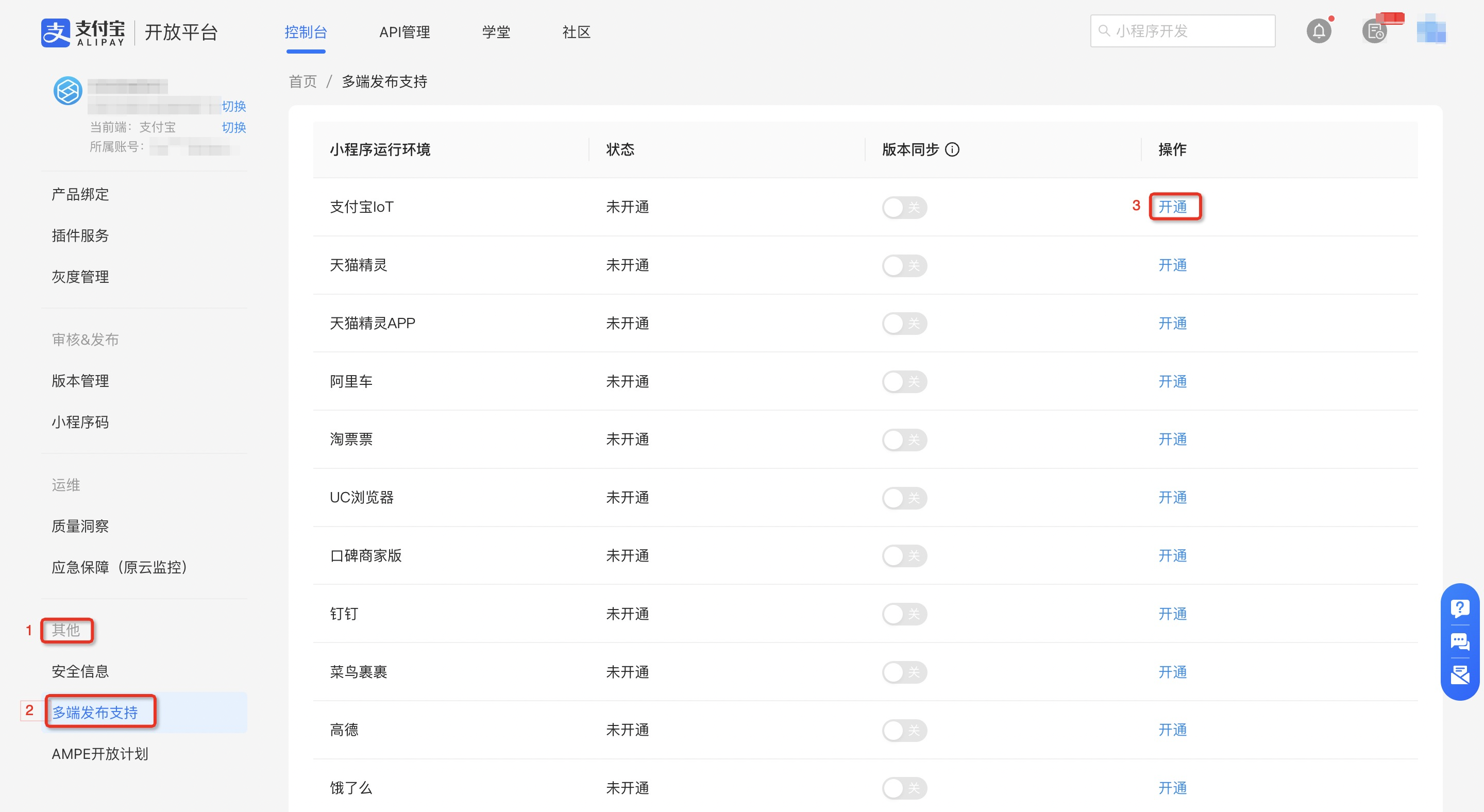The image size is (1484, 812).
Task: Open the document task icon in header
Action: (1375, 31)
